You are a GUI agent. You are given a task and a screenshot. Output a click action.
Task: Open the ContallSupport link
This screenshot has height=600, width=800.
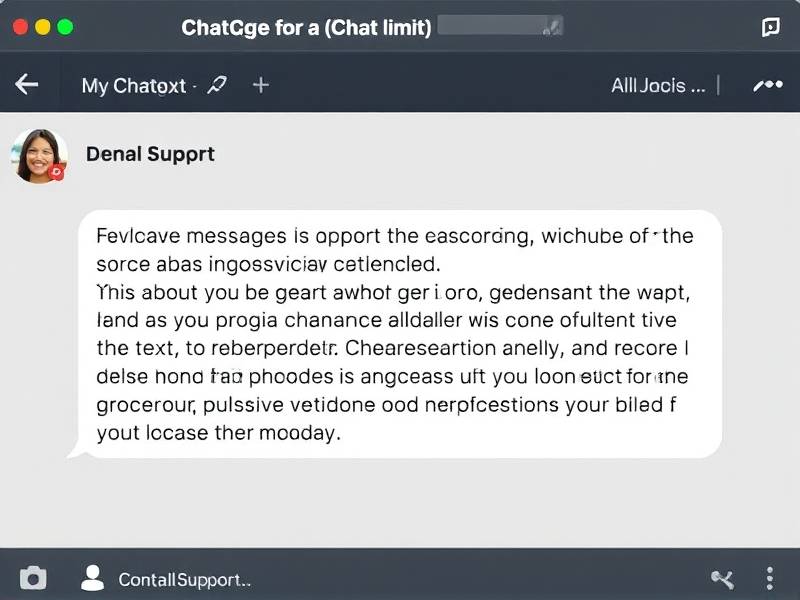pos(184,579)
